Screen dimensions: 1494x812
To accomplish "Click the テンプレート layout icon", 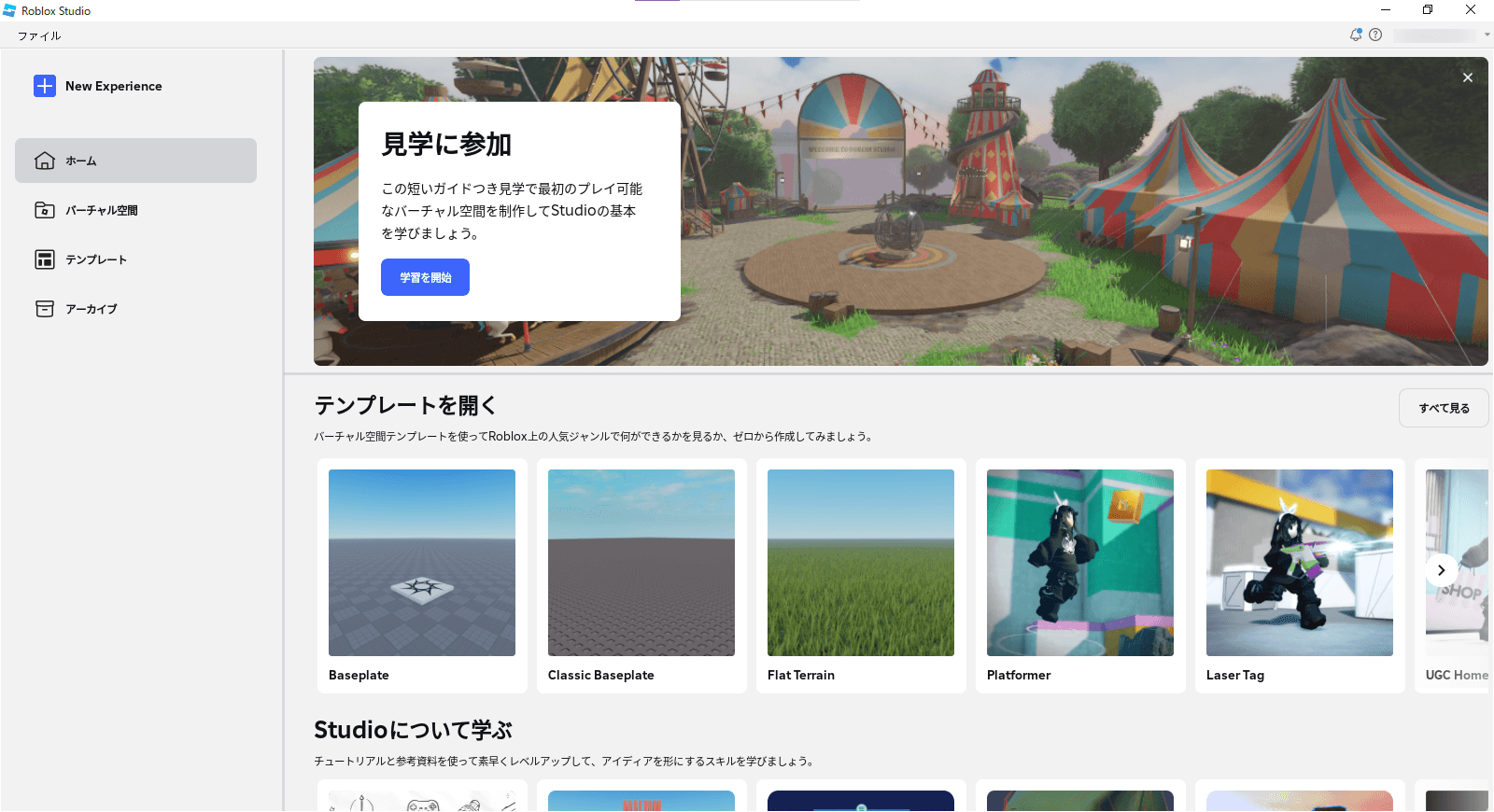I will tap(44, 259).
